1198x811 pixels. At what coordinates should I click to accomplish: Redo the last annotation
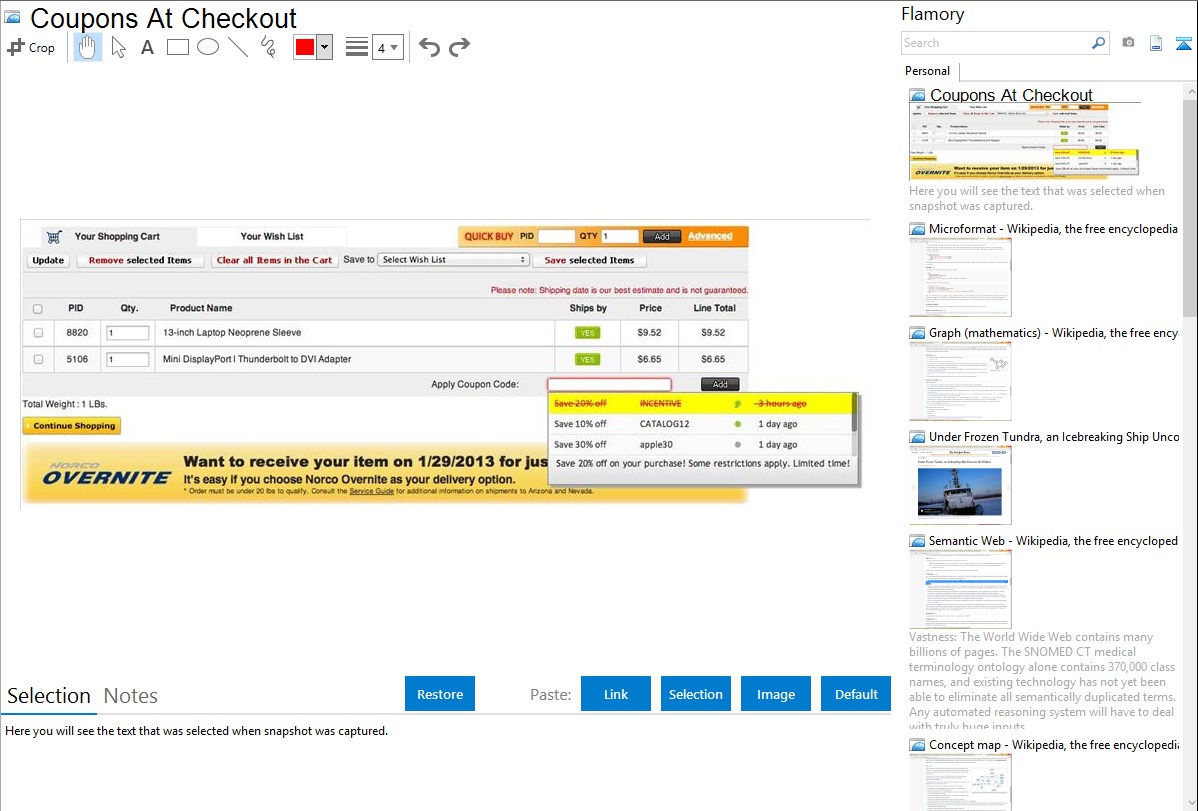click(x=459, y=47)
